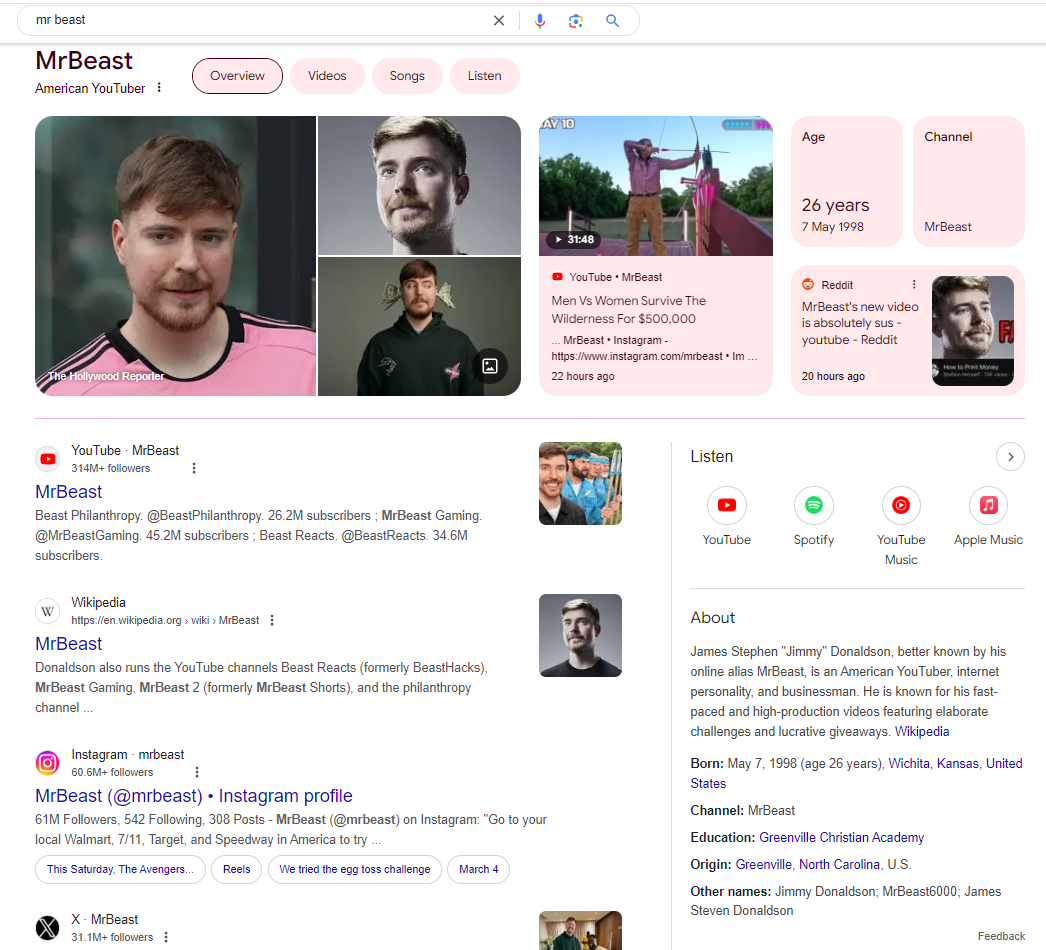The height and width of the screenshot is (950, 1046).
Task: Click the Wikipedia favicon icon
Action: [x=47, y=611]
